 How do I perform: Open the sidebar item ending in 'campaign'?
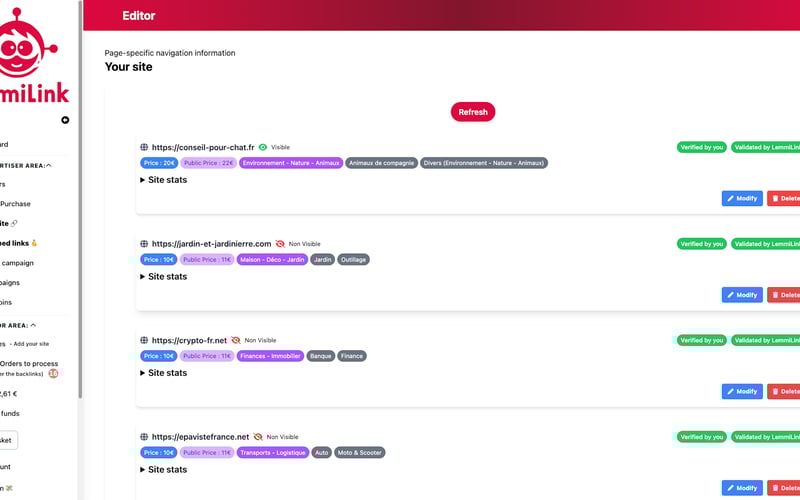(17, 263)
